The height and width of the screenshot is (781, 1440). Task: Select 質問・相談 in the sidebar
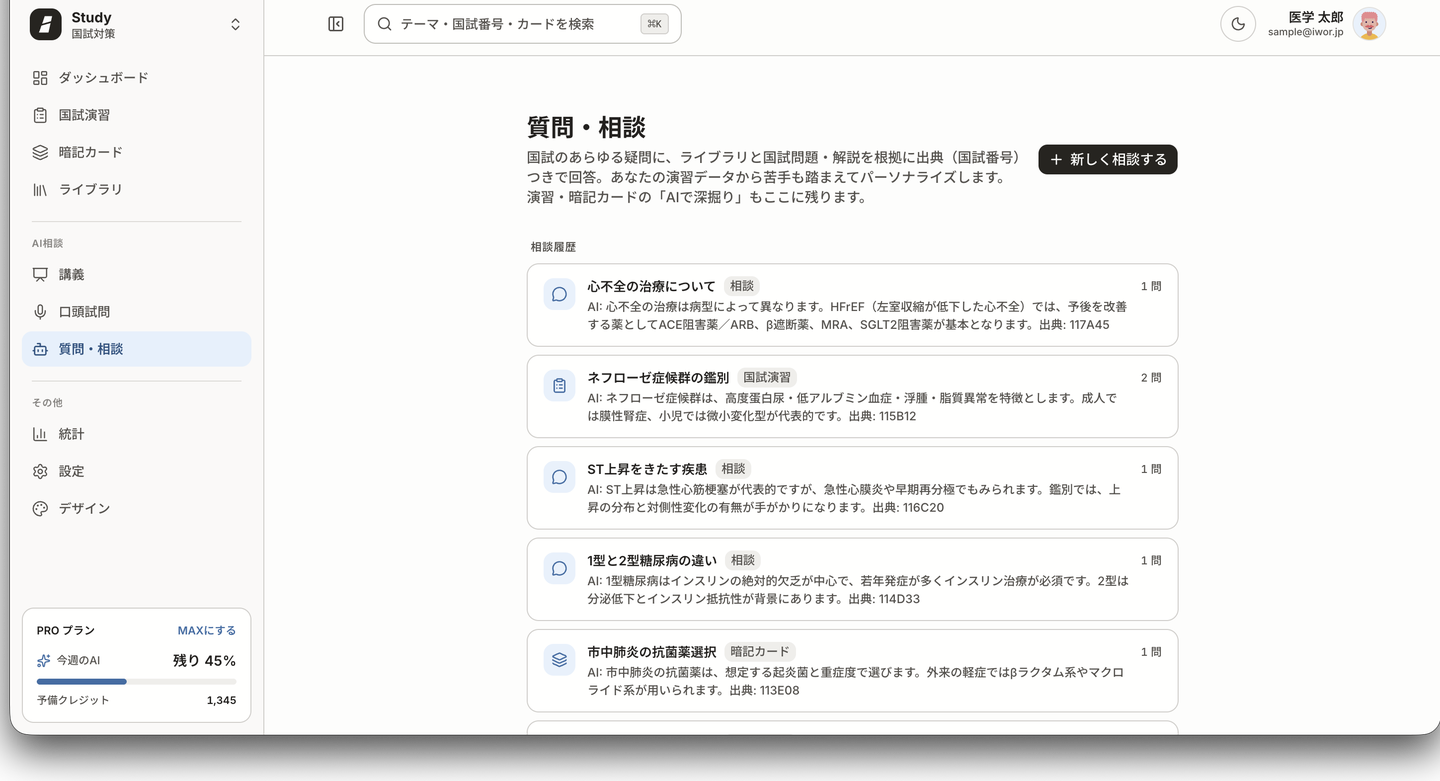point(136,349)
